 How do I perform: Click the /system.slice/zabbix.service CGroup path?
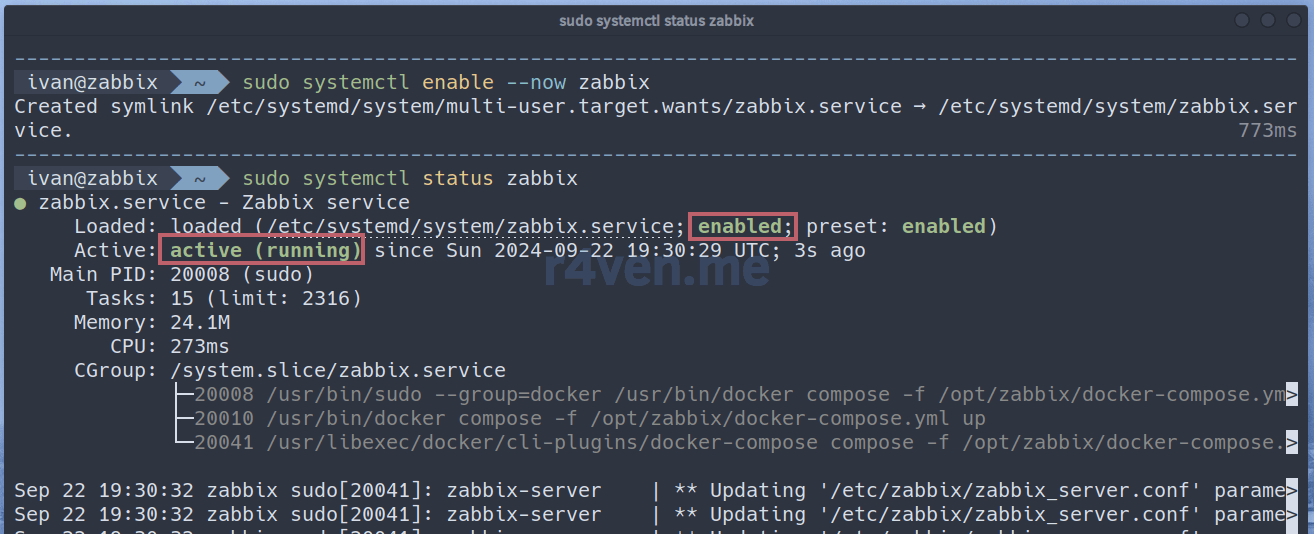tap(338, 370)
